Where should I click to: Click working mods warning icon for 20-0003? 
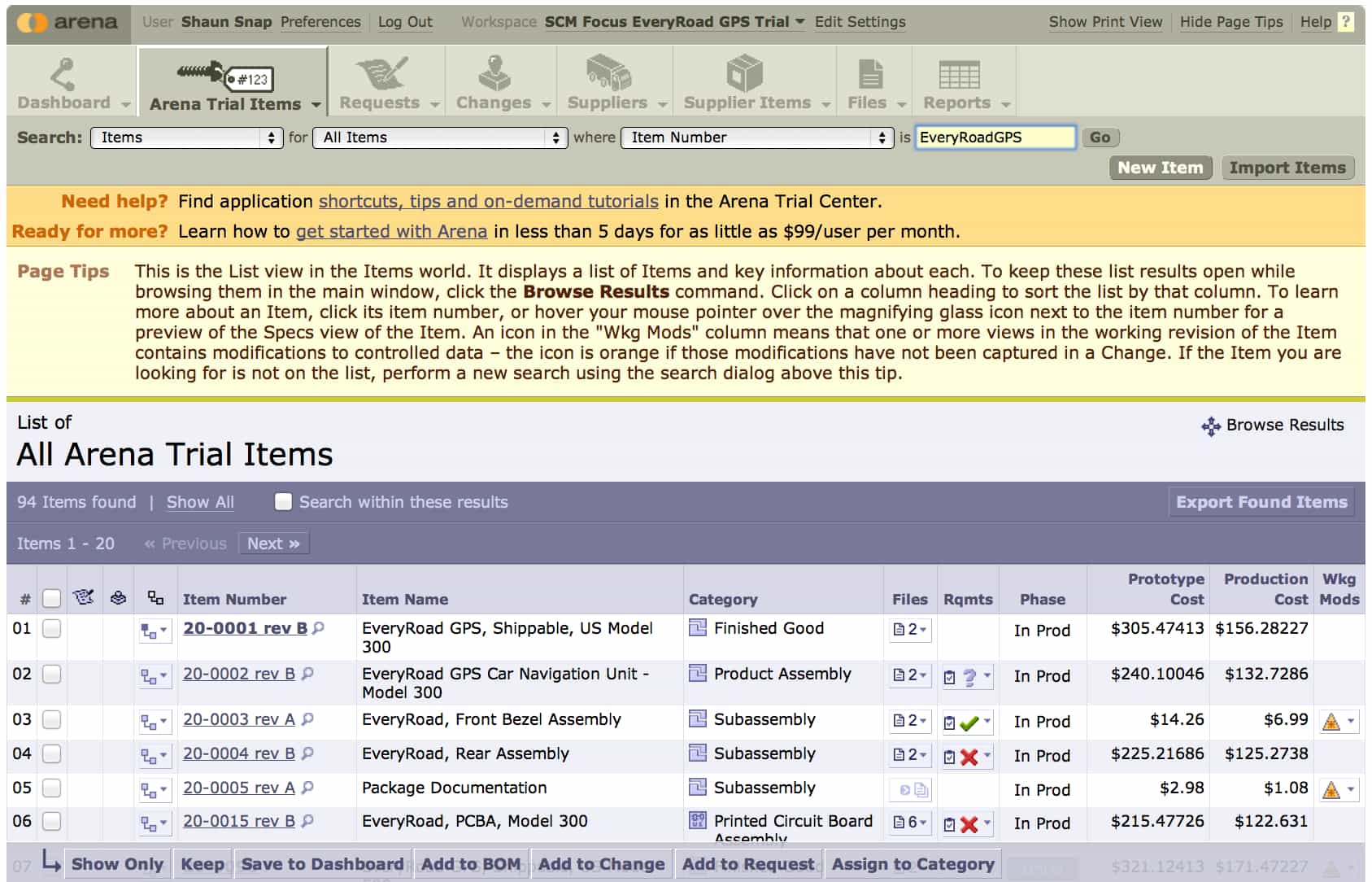click(1331, 722)
